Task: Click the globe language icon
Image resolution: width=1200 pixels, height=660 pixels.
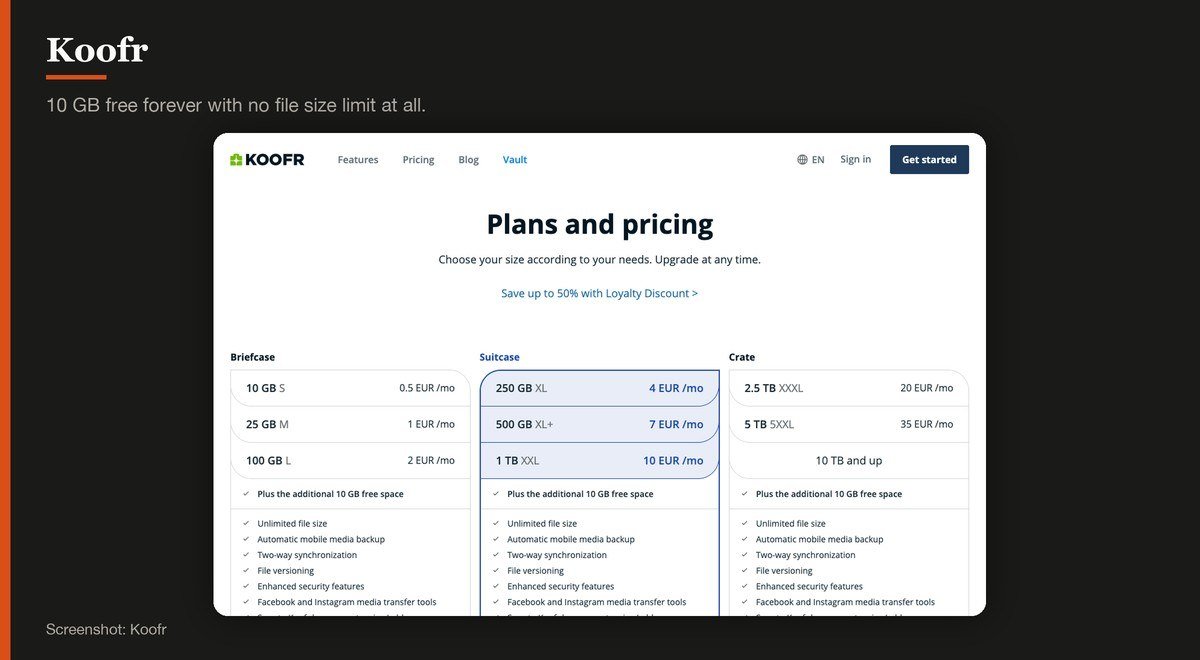Action: click(802, 160)
